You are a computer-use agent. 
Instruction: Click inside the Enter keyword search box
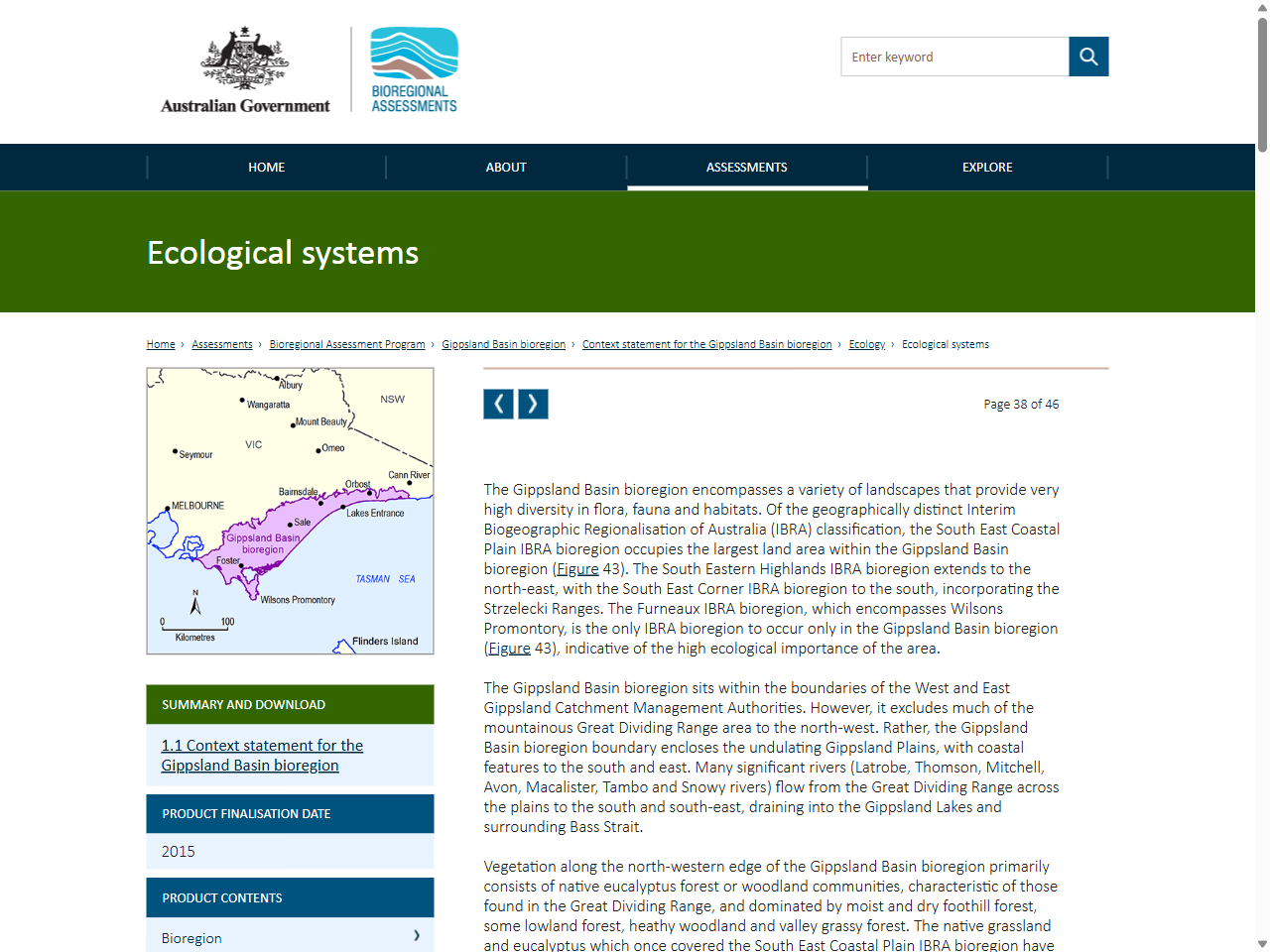point(952,57)
